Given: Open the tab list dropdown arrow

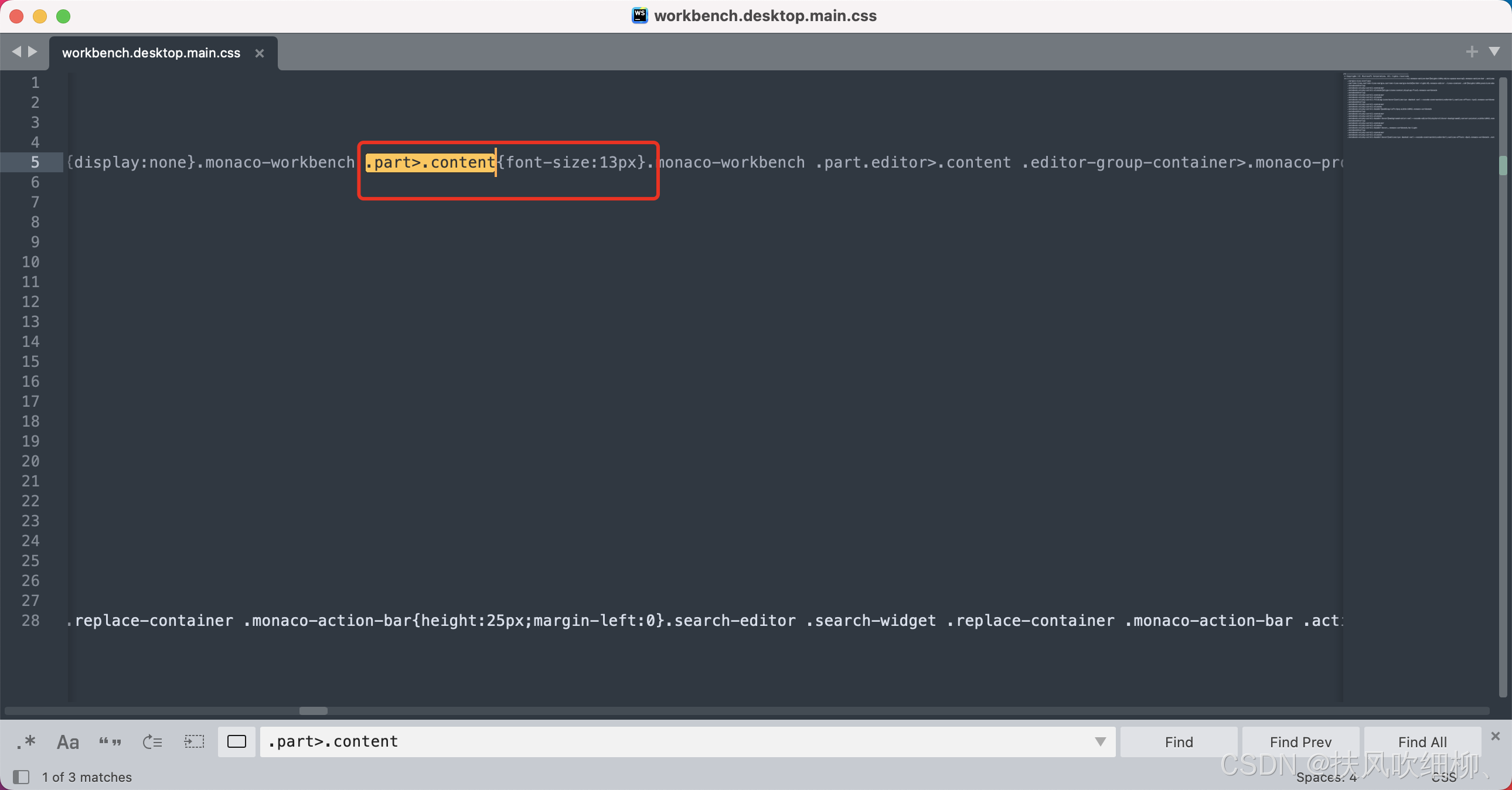Looking at the screenshot, I should point(1494,52).
